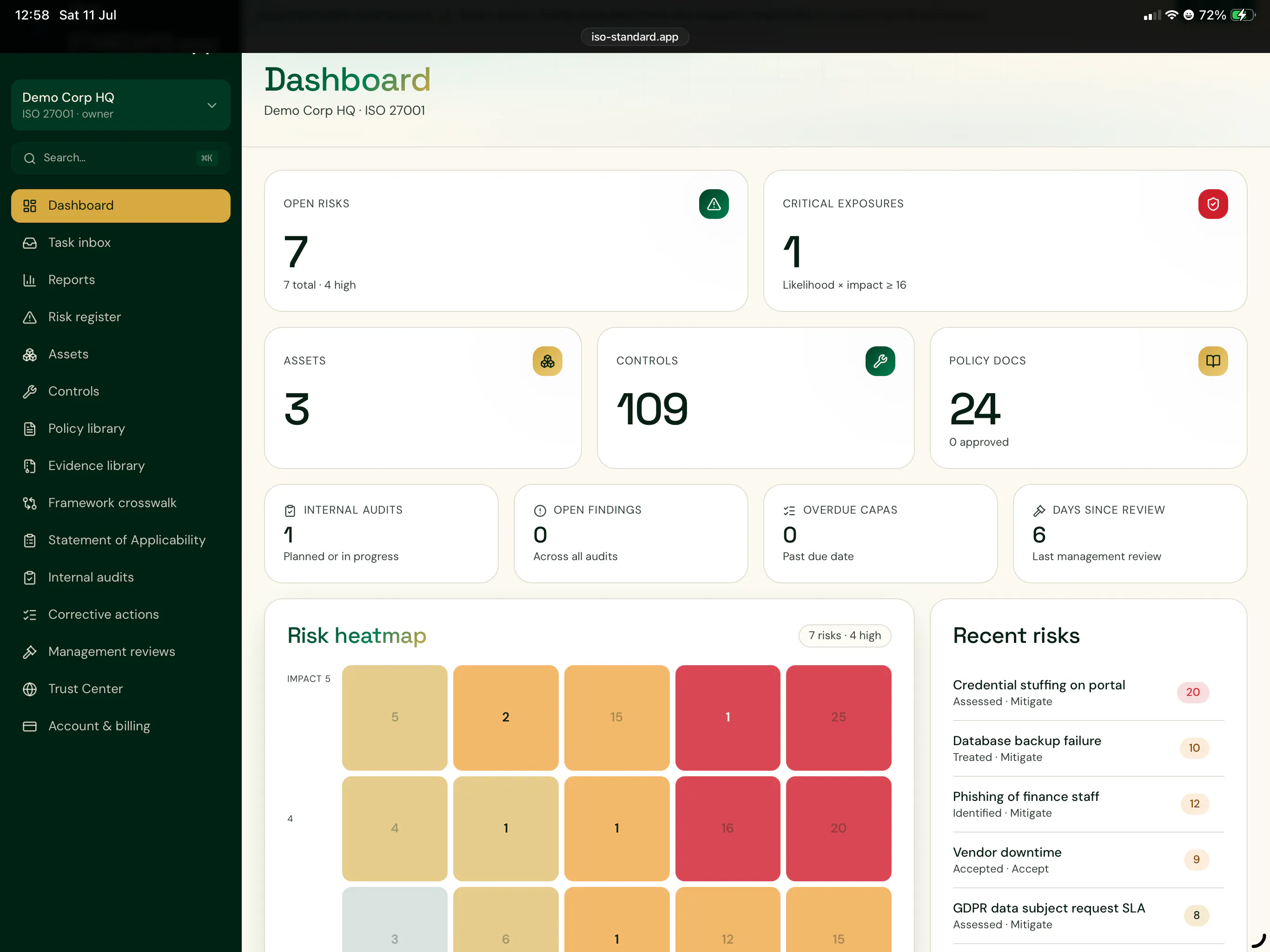Click the score badge 20 for Credential stuffing
Image resolution: width=1270 pixels, height=952 pixels.
point(1193,693)
